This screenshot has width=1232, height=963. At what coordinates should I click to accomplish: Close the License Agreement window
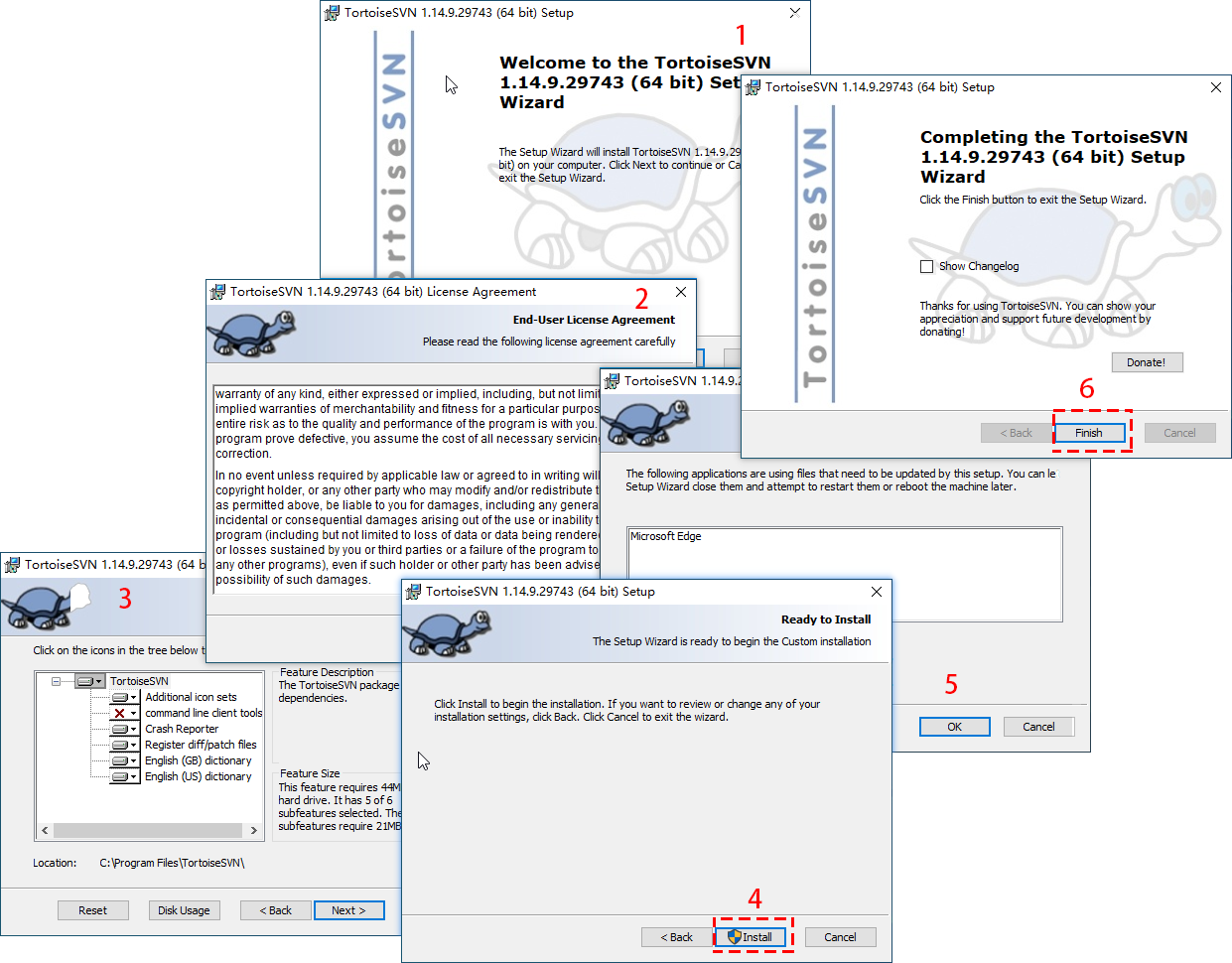[x=681, y=292]
